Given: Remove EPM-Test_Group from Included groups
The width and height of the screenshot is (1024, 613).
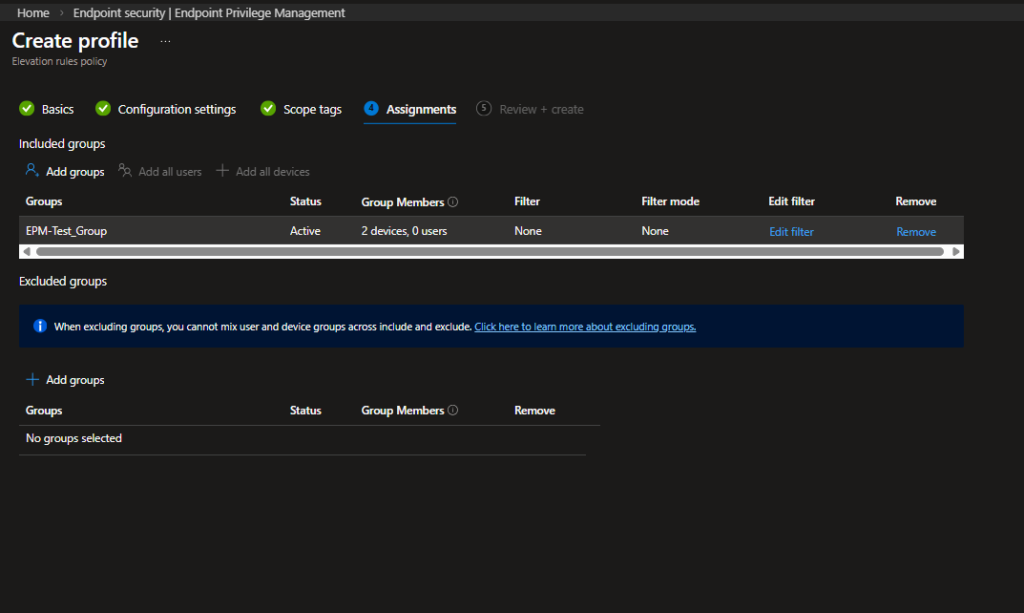Looking at the screenshot, I should [x=916, y=232].
